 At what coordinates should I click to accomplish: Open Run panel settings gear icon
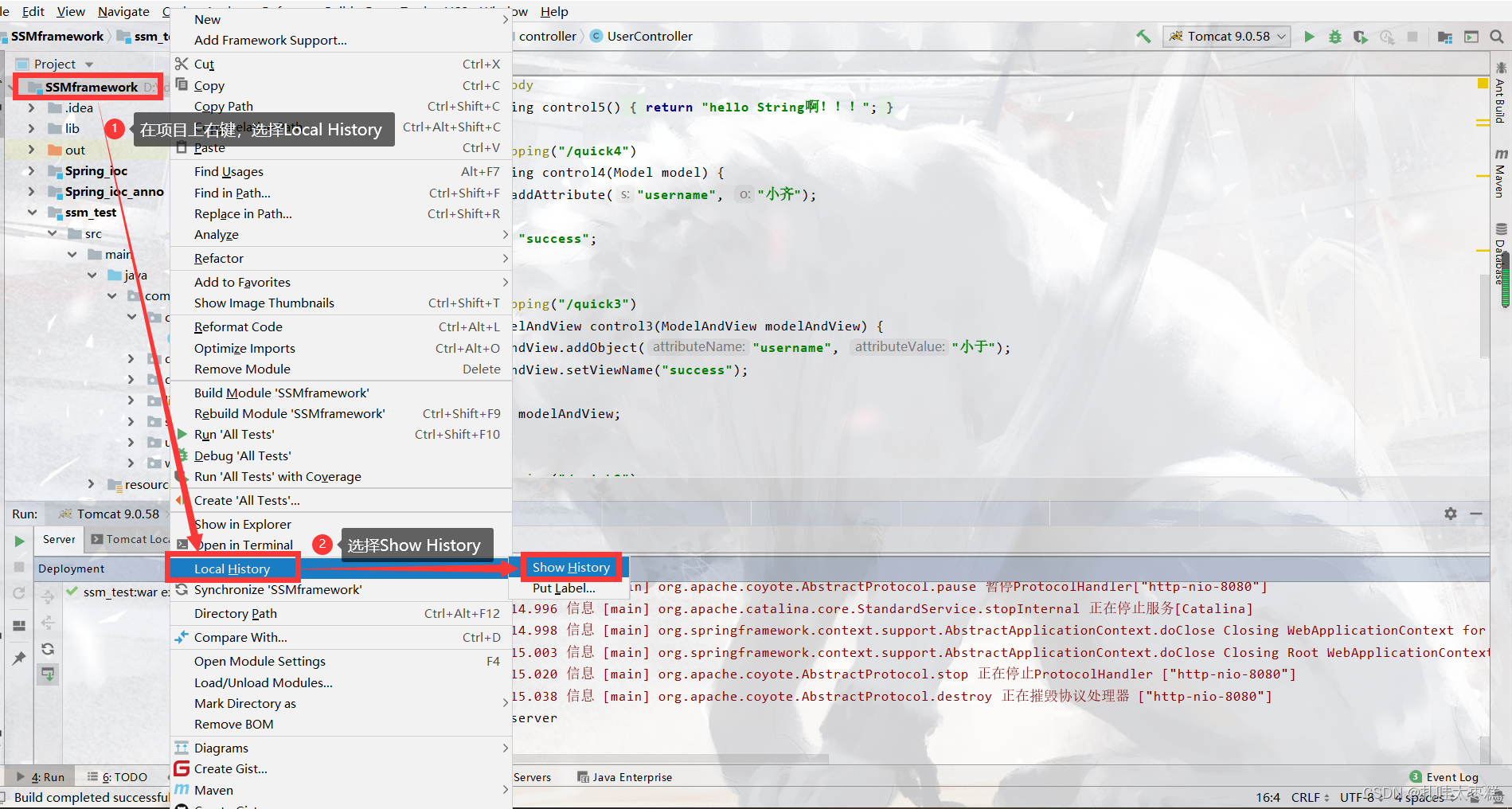tap(1451, 514)
